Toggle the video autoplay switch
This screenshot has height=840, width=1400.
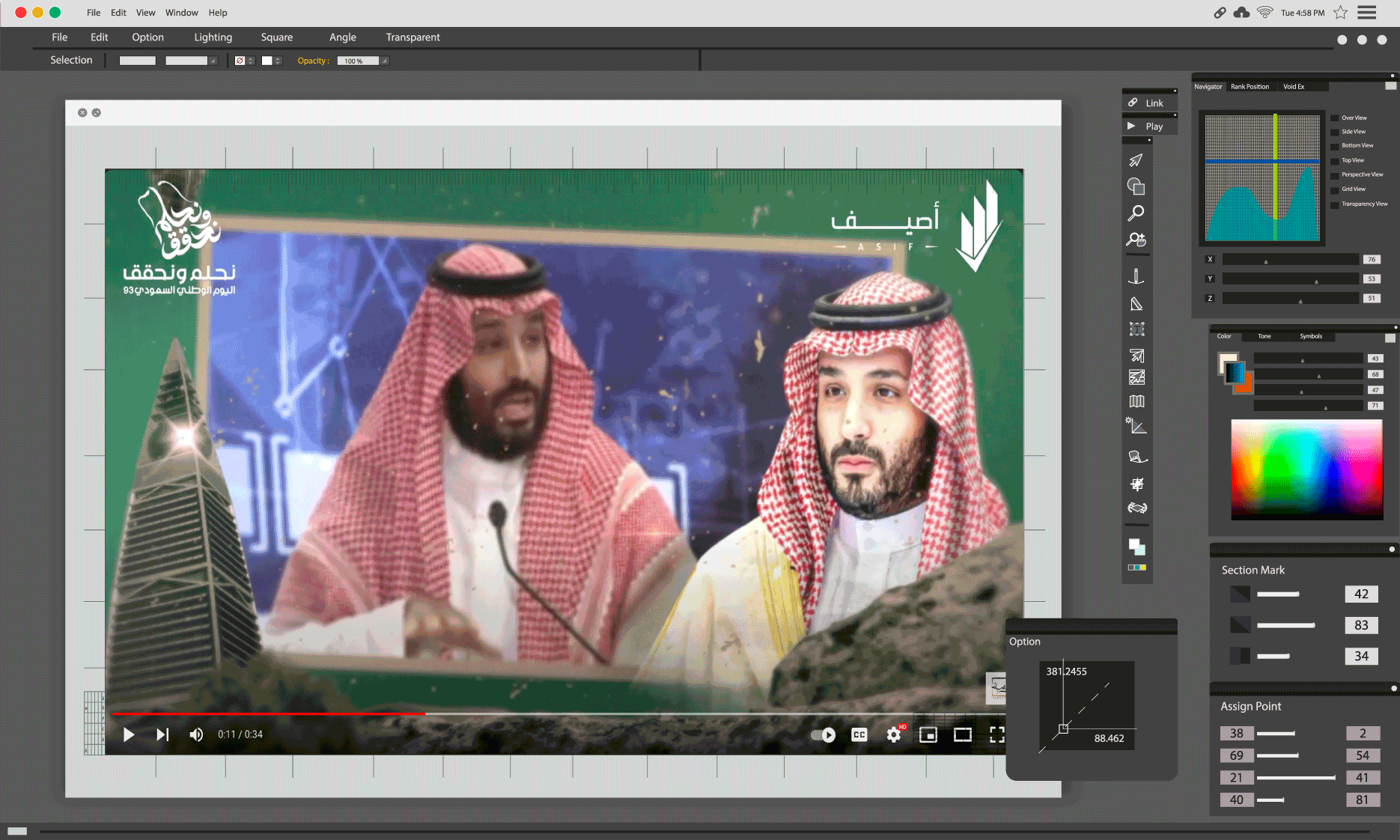click(x=824, y=734)
